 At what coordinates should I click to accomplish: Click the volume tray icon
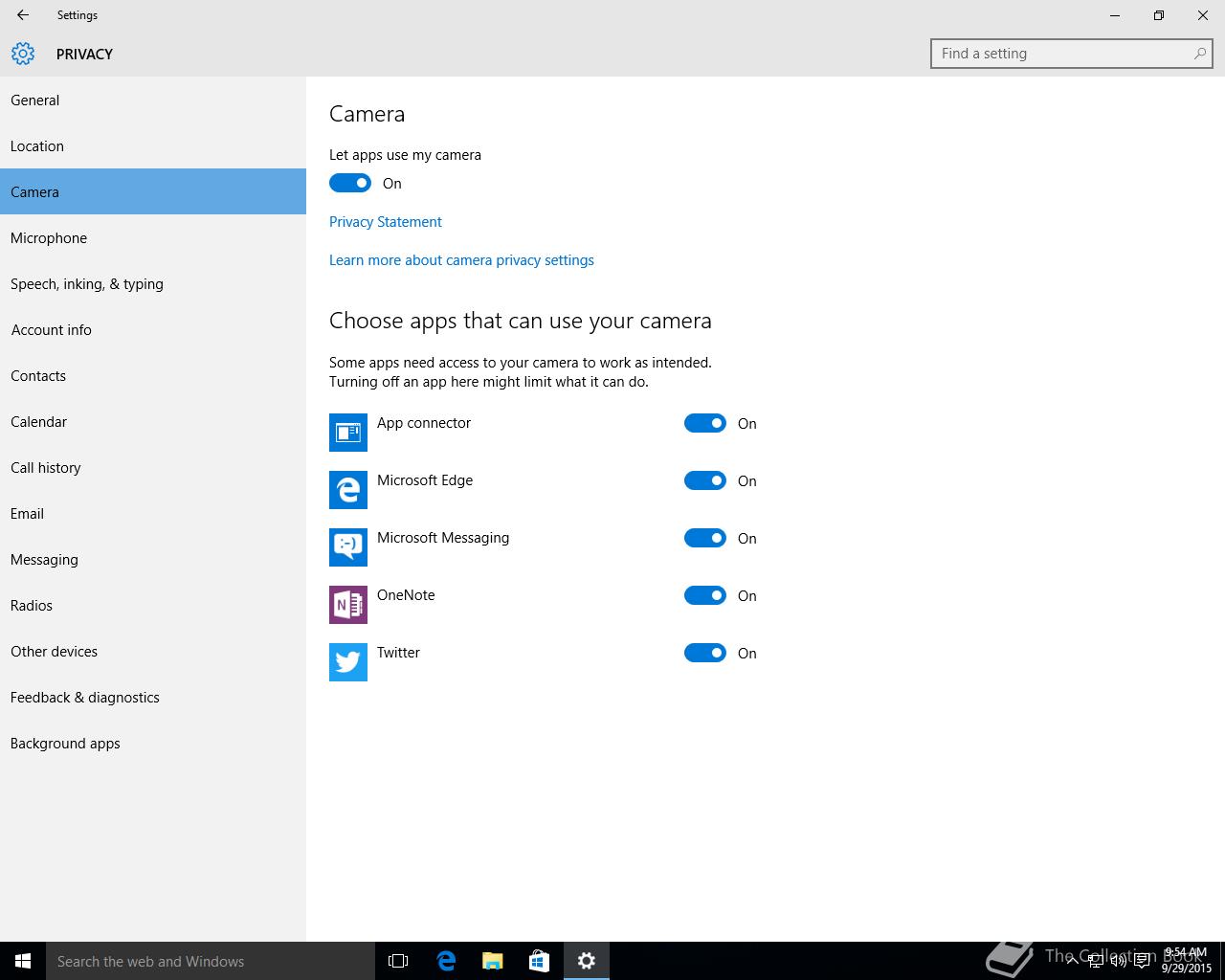[x=1119, y=961]
